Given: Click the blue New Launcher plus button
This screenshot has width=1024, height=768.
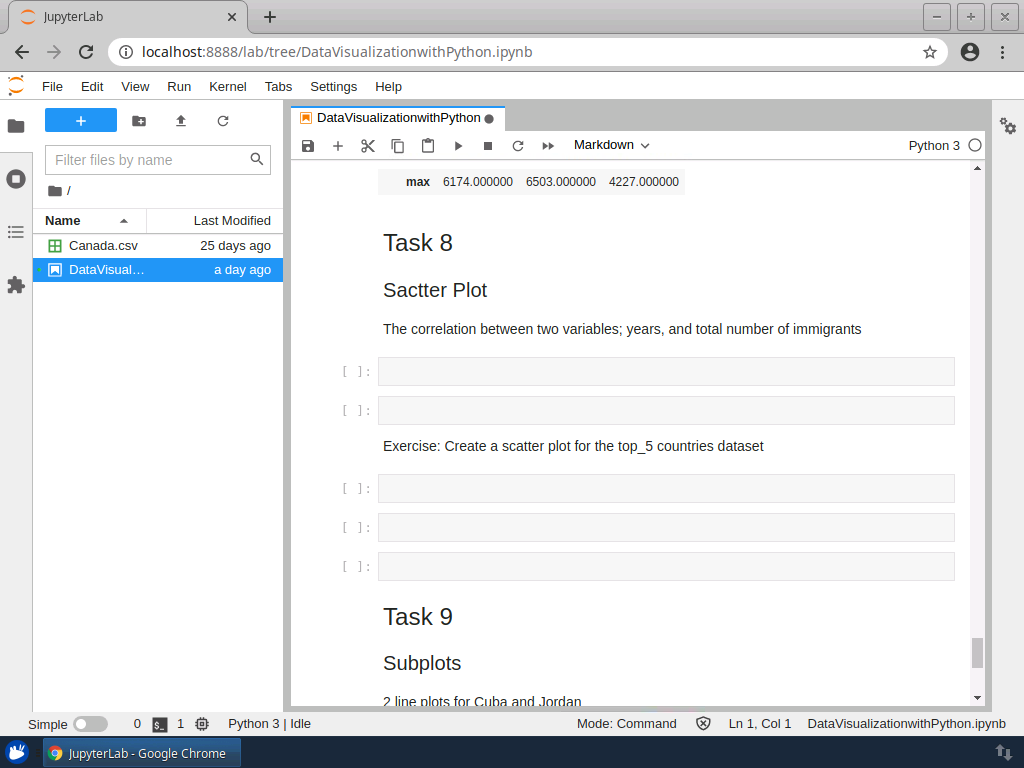Looking at the screenshot, I should pyautogui.click(x=81, y=121).
